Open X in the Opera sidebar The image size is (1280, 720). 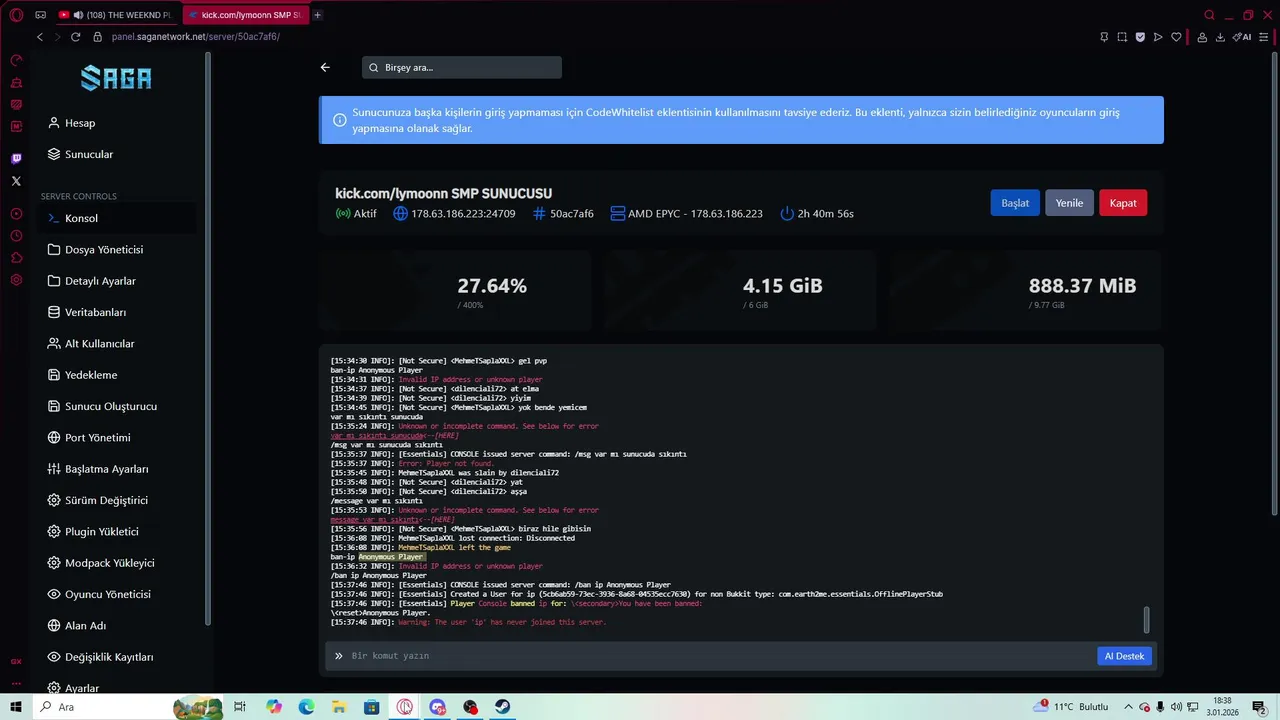point(16,181)
